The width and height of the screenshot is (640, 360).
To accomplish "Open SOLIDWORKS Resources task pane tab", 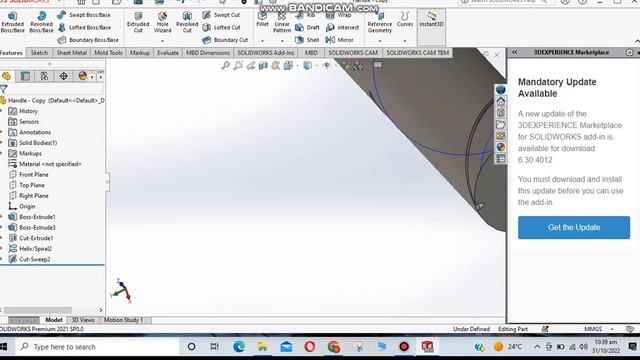I will coord(500,101).
